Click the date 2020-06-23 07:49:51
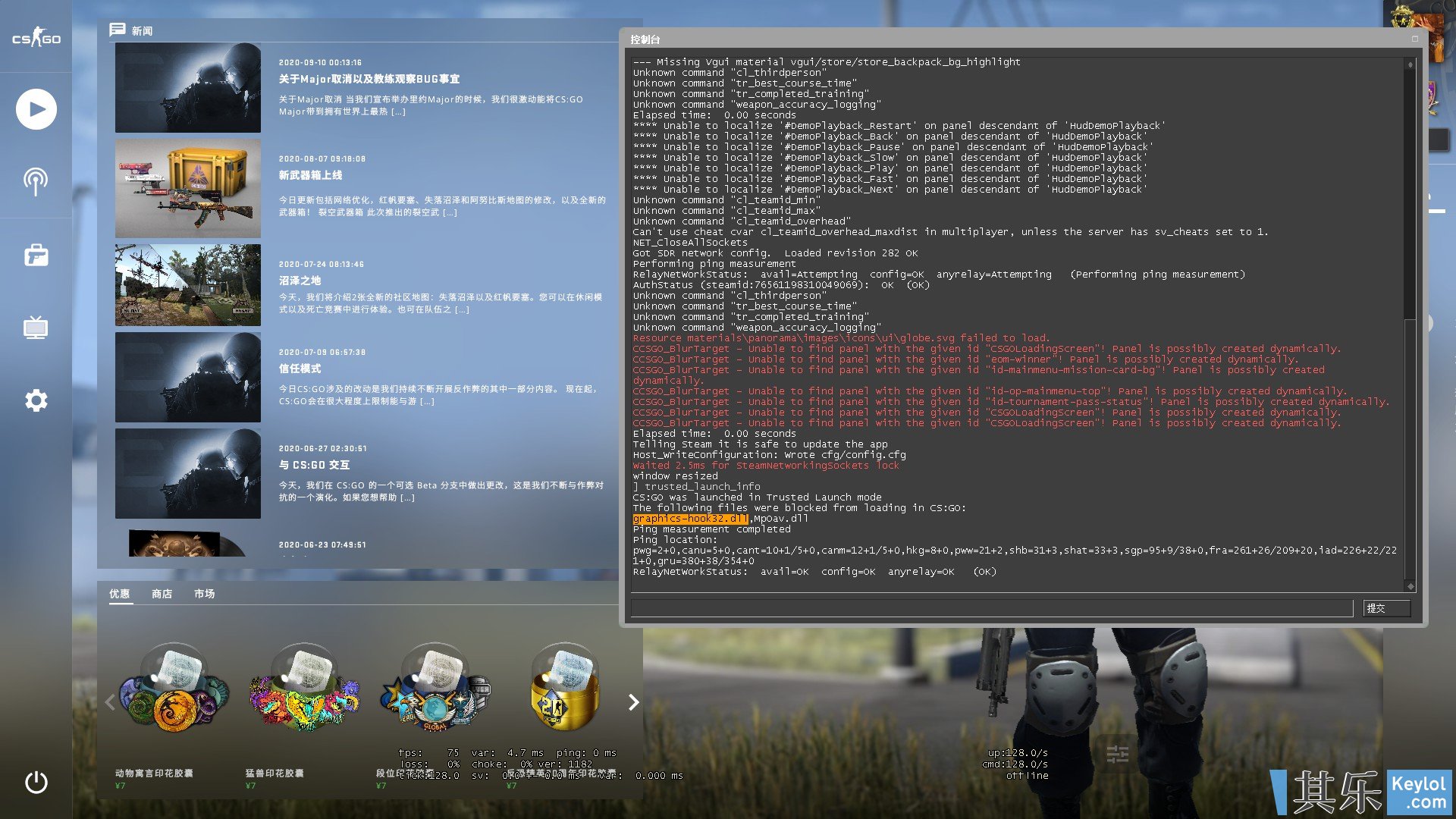Image resolution: width=1456 pixels, height=819 pixels. pyautogui.click(x=322, y=544)
